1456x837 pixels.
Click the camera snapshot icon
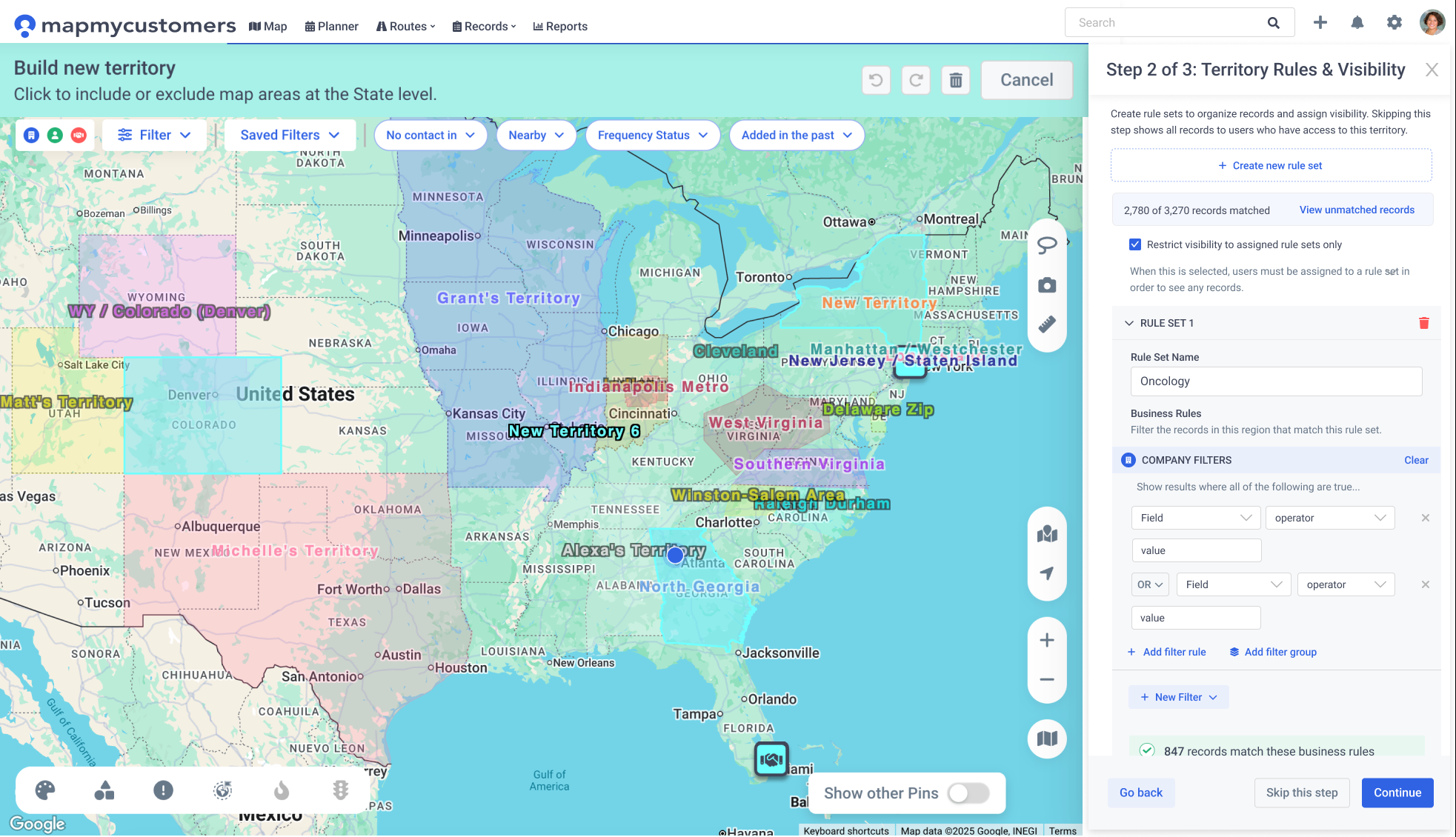click(x=1047, y=285)
